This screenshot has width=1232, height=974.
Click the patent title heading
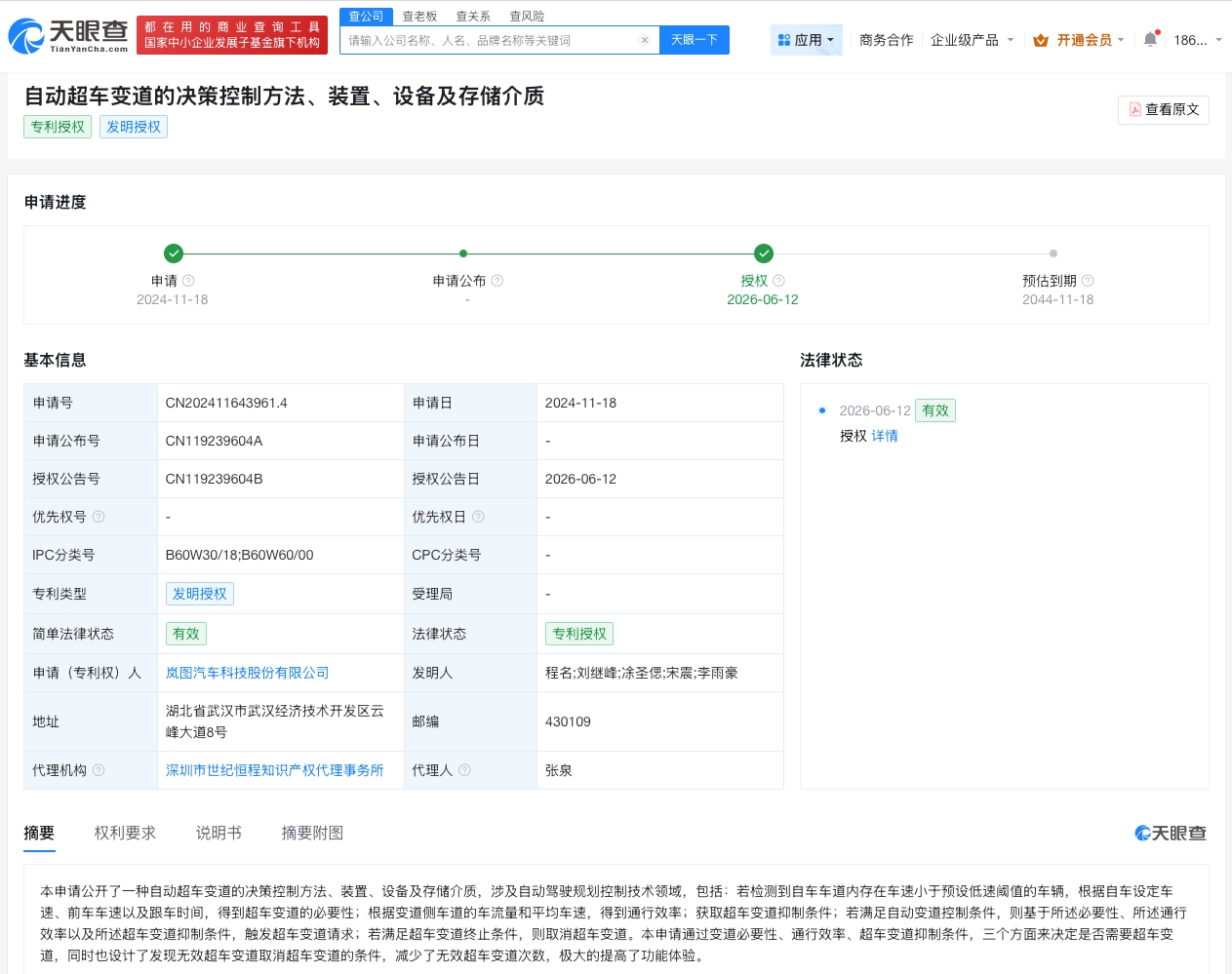284,96
